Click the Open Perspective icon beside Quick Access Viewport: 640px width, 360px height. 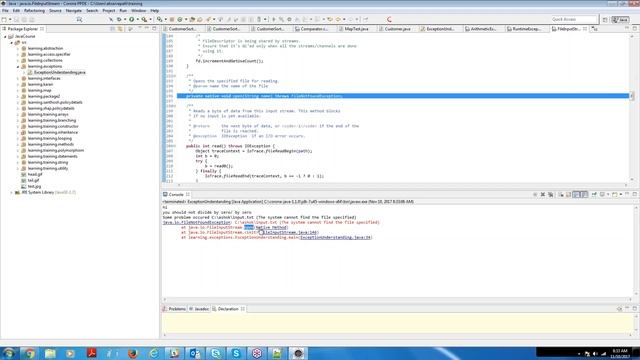[605, 19]
